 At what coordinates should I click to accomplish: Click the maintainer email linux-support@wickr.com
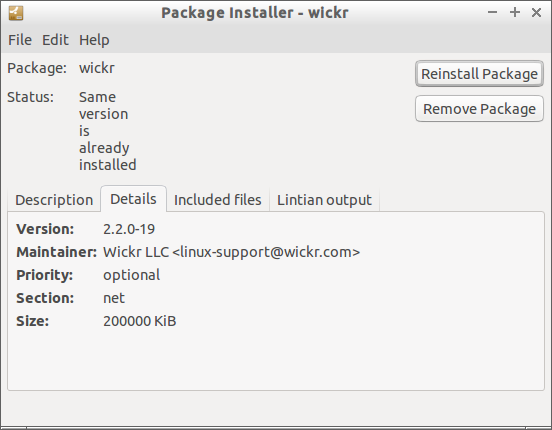[x=266, y=252]
